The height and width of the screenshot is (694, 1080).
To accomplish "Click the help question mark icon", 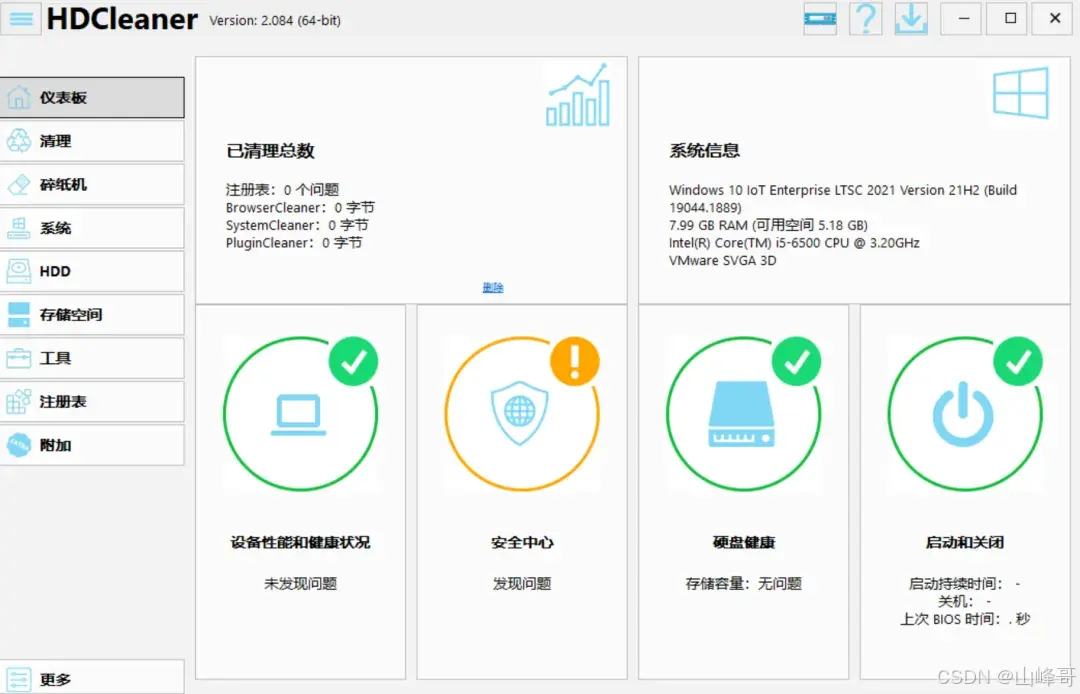I will (x=866, y=19).
